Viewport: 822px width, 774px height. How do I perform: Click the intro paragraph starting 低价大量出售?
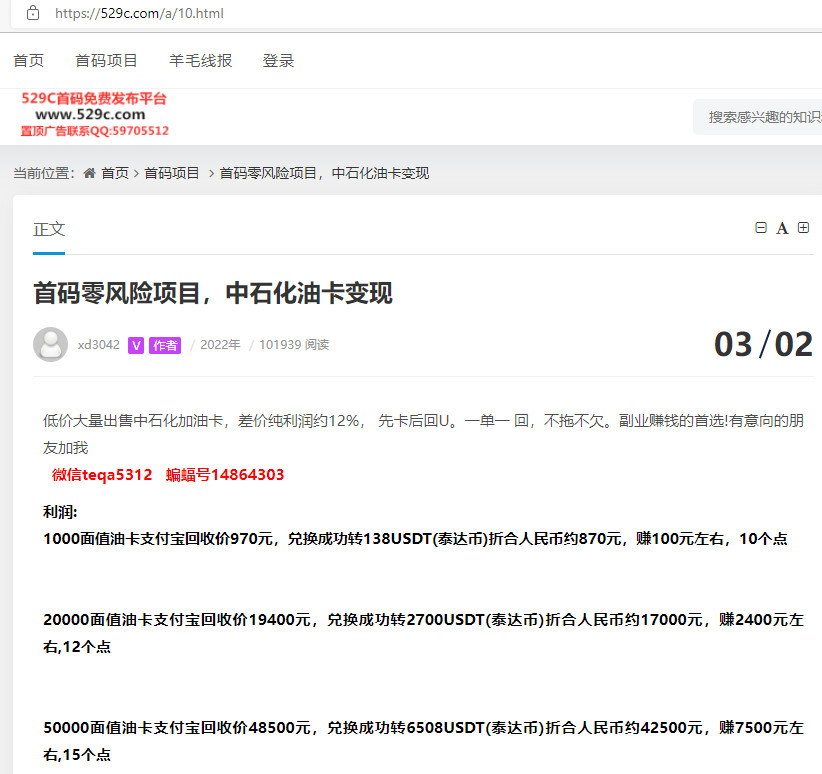(424, 434)
